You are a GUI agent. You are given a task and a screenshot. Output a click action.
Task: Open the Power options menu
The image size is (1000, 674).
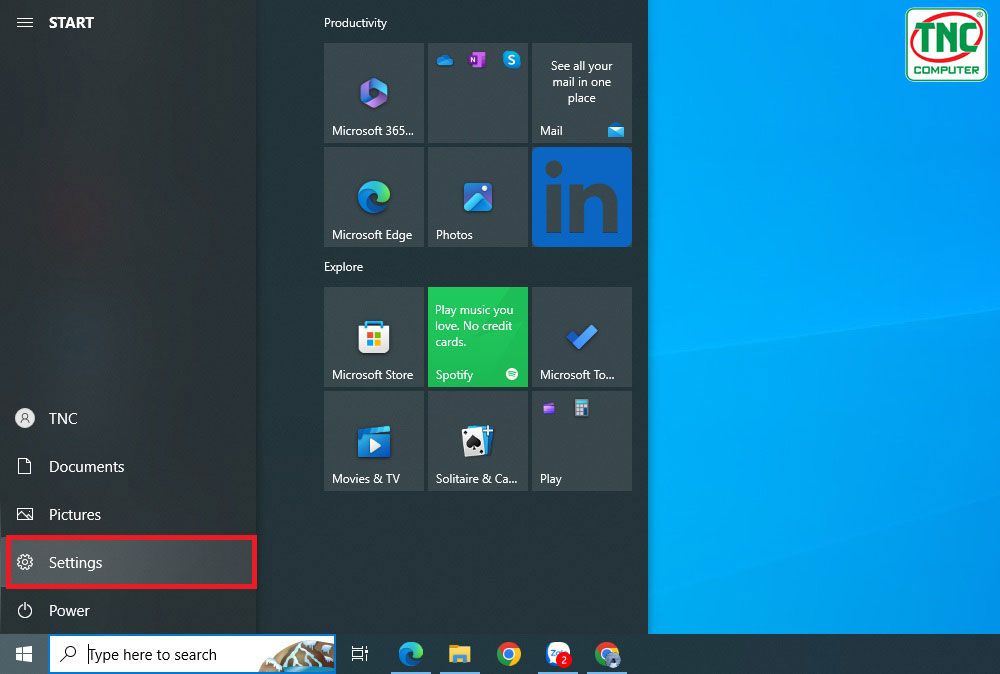pos(128,610)
